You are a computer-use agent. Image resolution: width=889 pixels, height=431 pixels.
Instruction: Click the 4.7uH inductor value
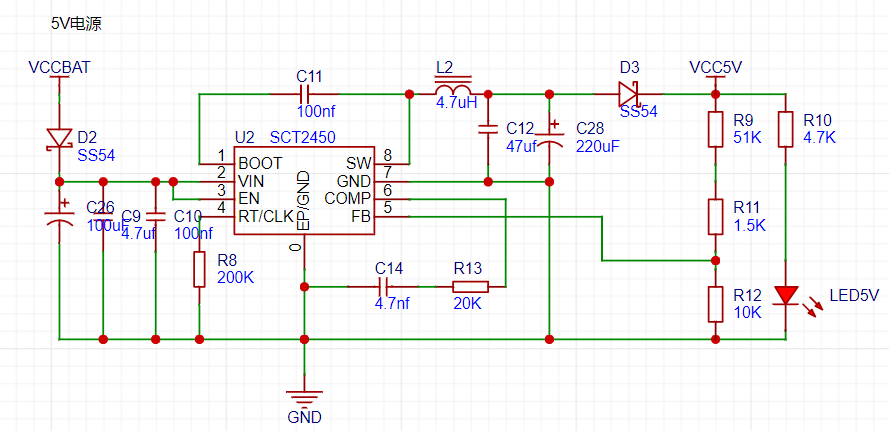[x=456, y=105]
